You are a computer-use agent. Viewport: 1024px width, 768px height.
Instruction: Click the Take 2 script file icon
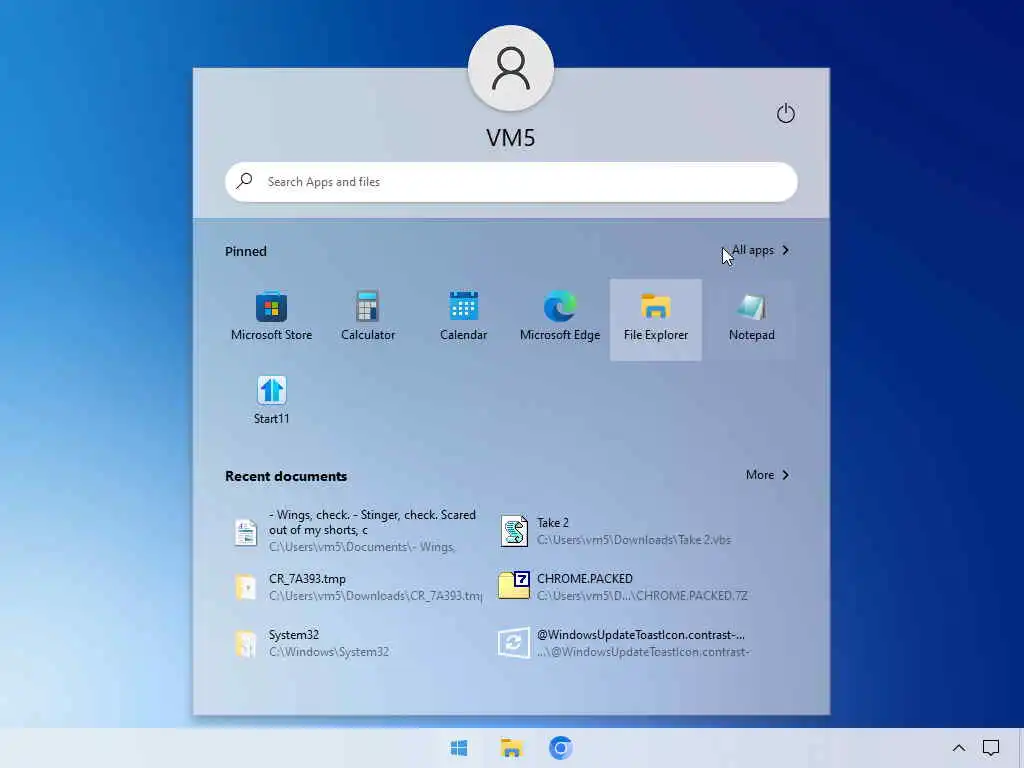(514, 530)
